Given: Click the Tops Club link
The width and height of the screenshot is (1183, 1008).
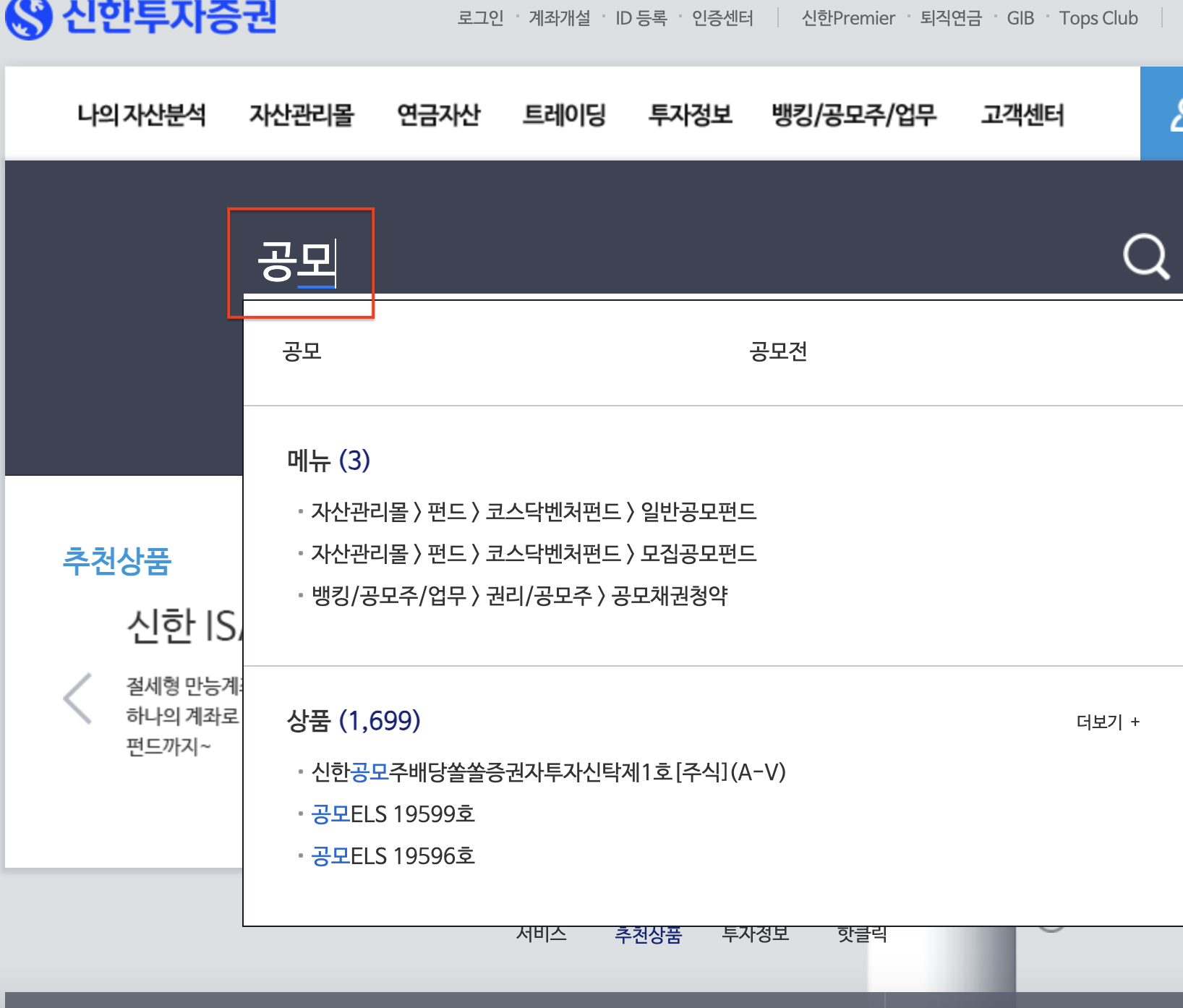Looking at the screenshot, I should coord(1098,18).
